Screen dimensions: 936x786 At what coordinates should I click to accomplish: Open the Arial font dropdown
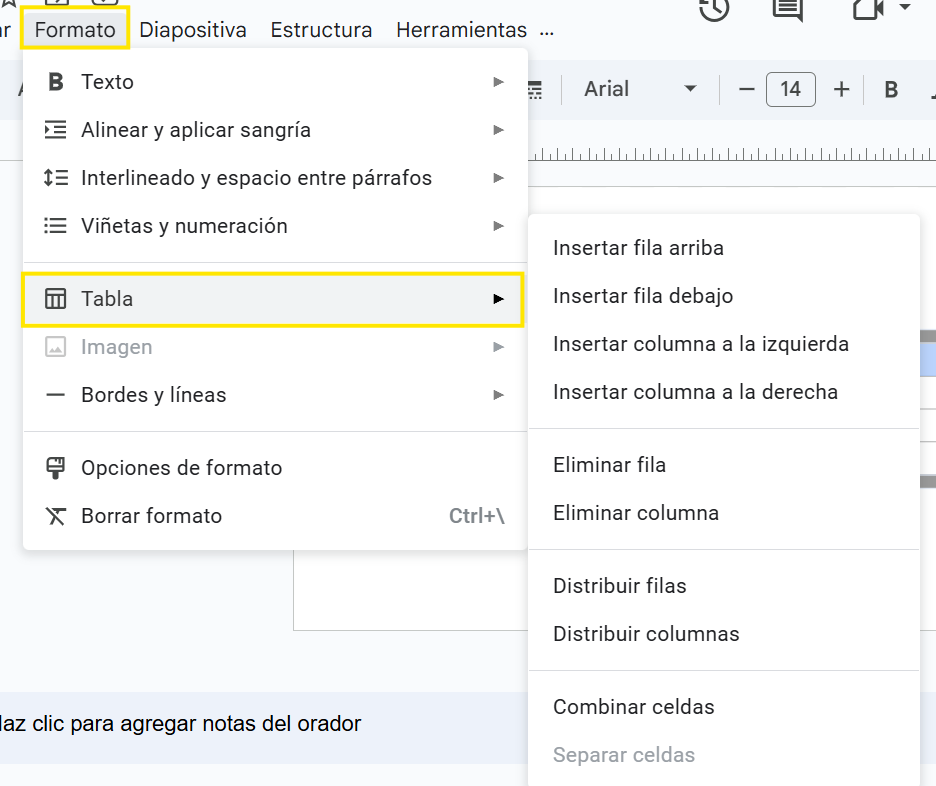point(640,90)
